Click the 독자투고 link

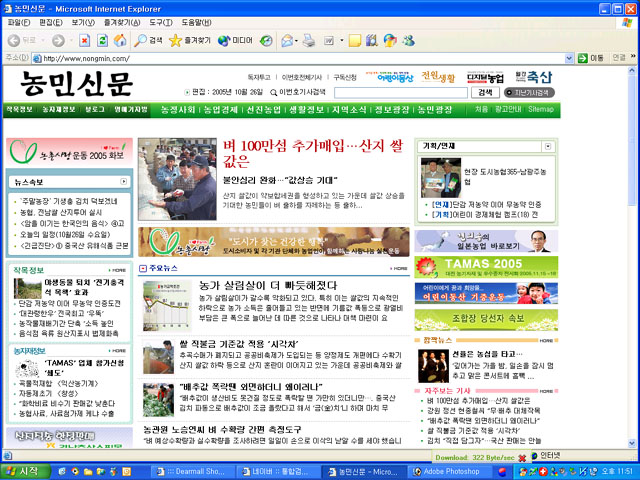[x=259, y=77]
